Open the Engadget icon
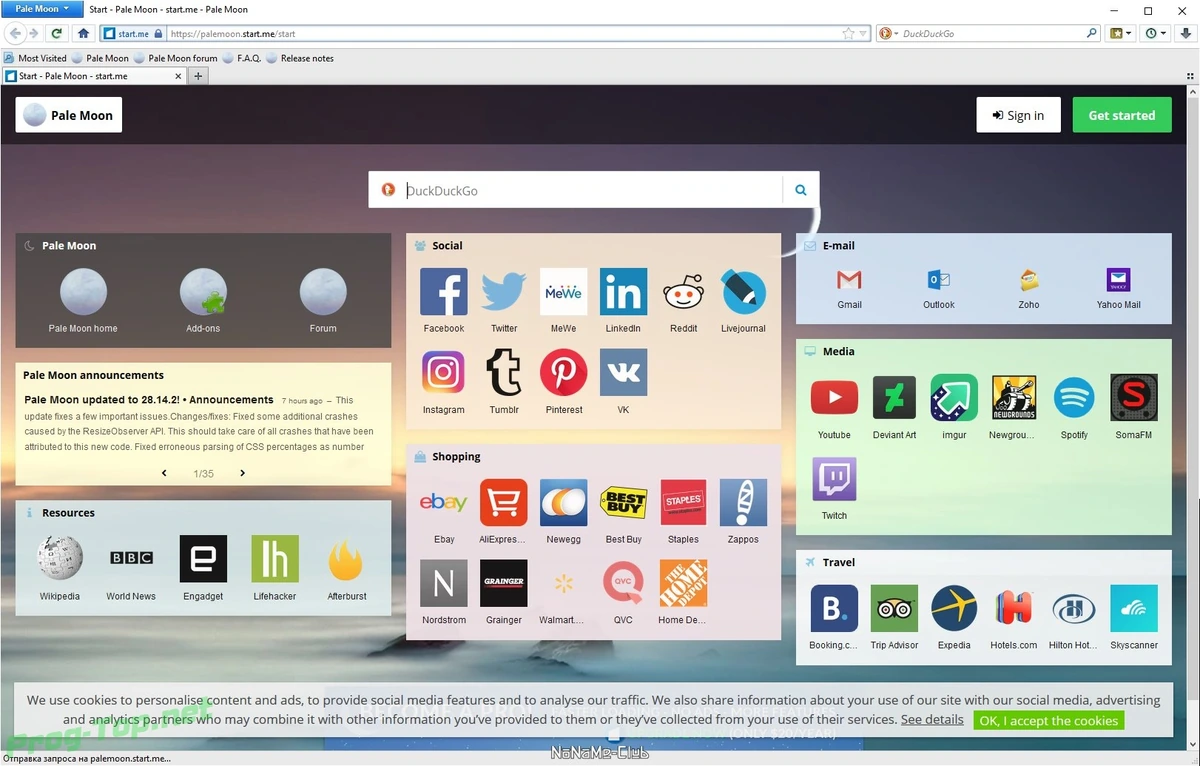Image resolution: width=1200 pixels, height=766 pixels. (x=203, y=559)
